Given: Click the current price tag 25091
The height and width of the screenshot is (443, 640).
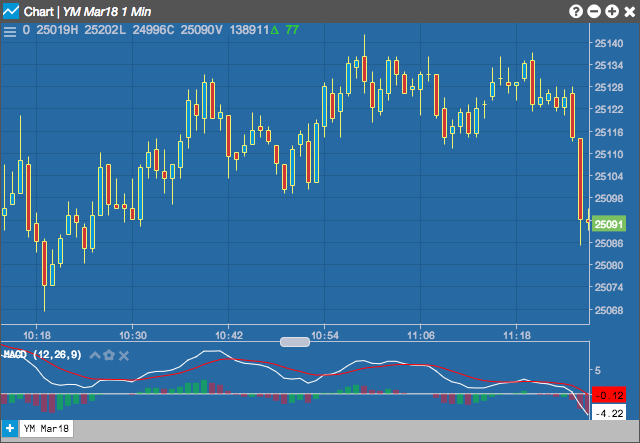Looking at the screenshot, I should point(609,224).
